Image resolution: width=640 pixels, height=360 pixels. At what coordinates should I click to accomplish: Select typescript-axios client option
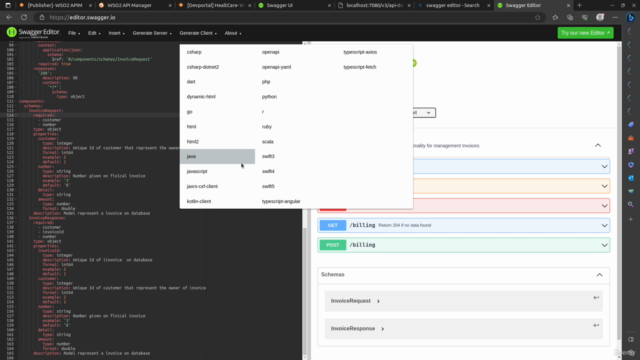375,52
